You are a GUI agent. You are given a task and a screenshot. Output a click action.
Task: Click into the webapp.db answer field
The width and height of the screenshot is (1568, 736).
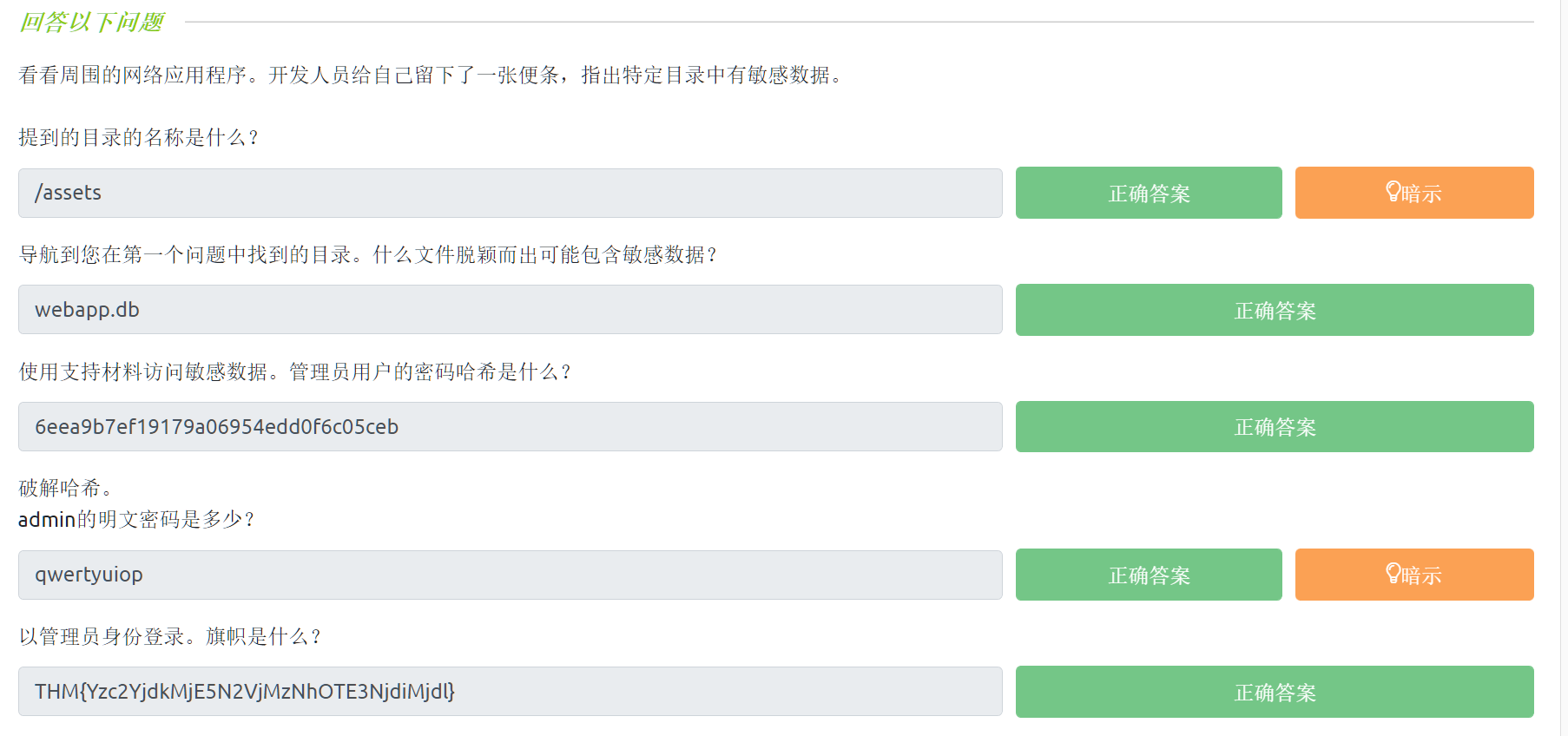tap(510, 310)
